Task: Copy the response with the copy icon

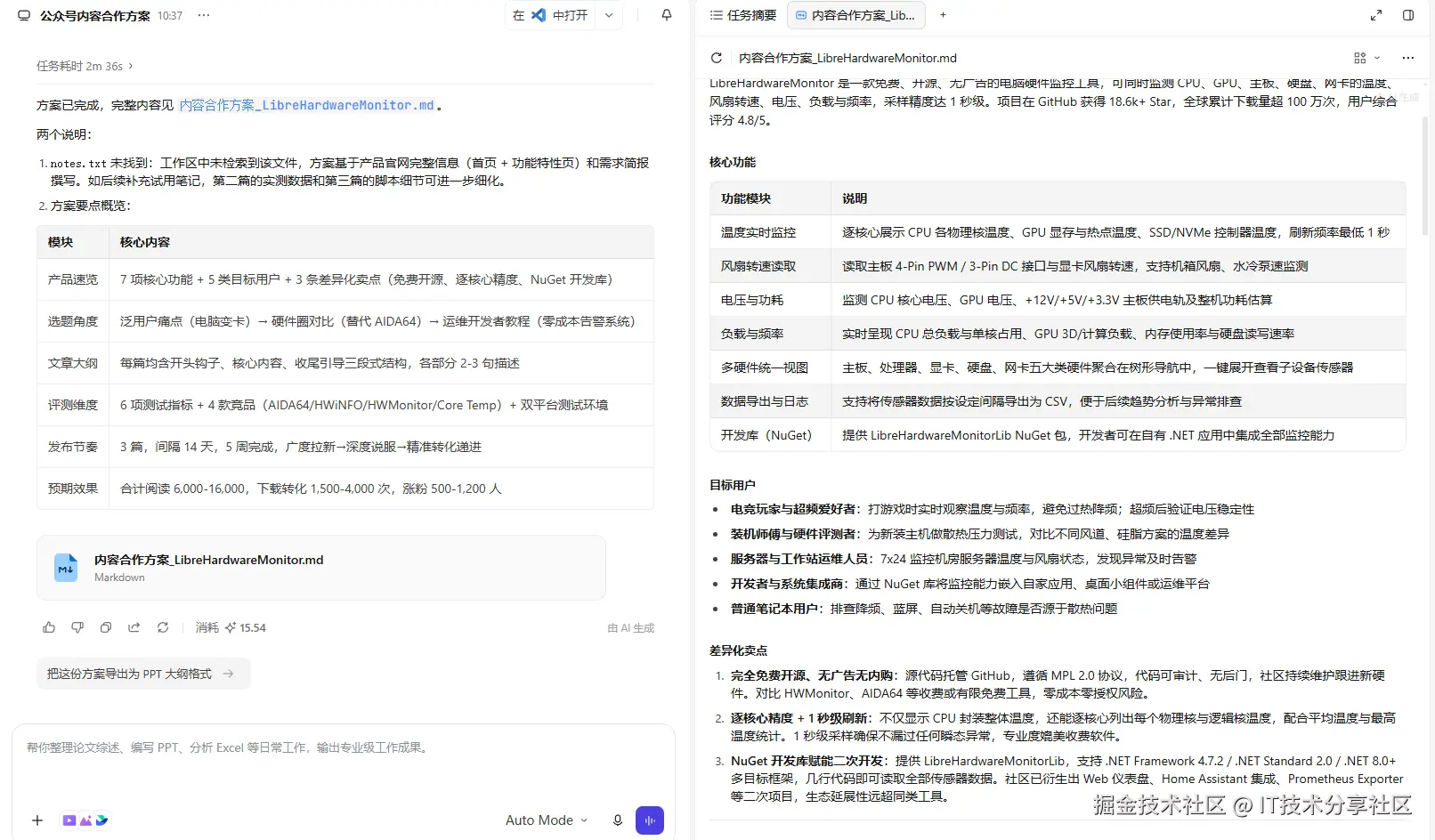Action: pos(106,627)
